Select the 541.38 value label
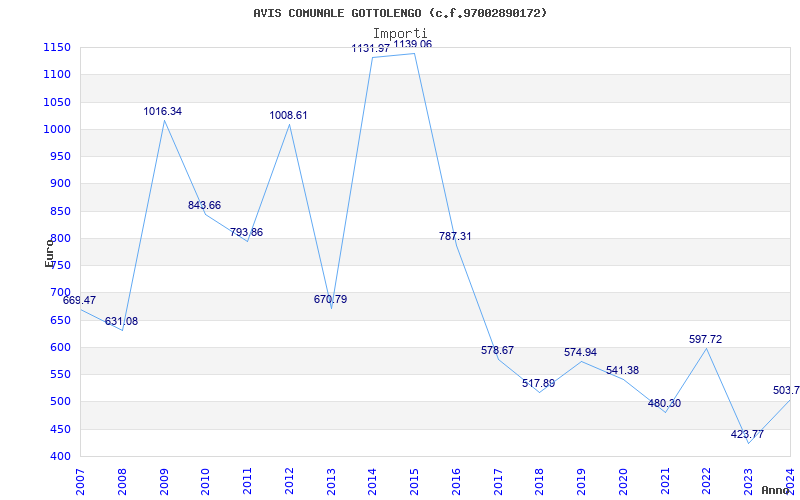The width and height of the screenshot is (800, 500). pyautogui.click(x=622, y=370)
